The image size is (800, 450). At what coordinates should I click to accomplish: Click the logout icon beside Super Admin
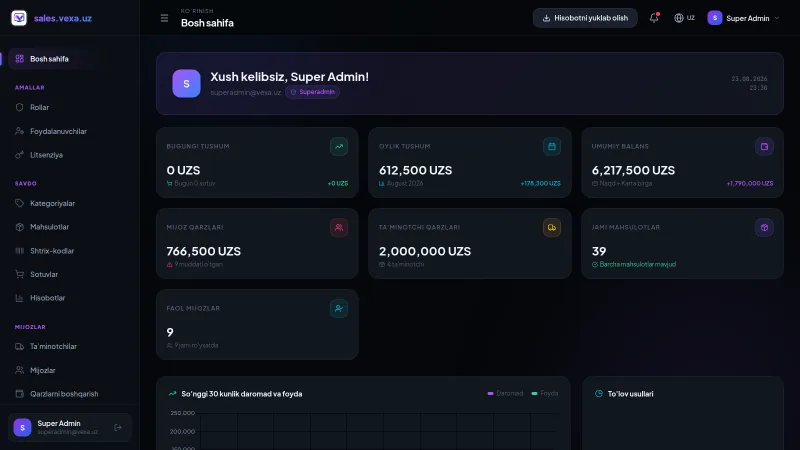(118, 428)
